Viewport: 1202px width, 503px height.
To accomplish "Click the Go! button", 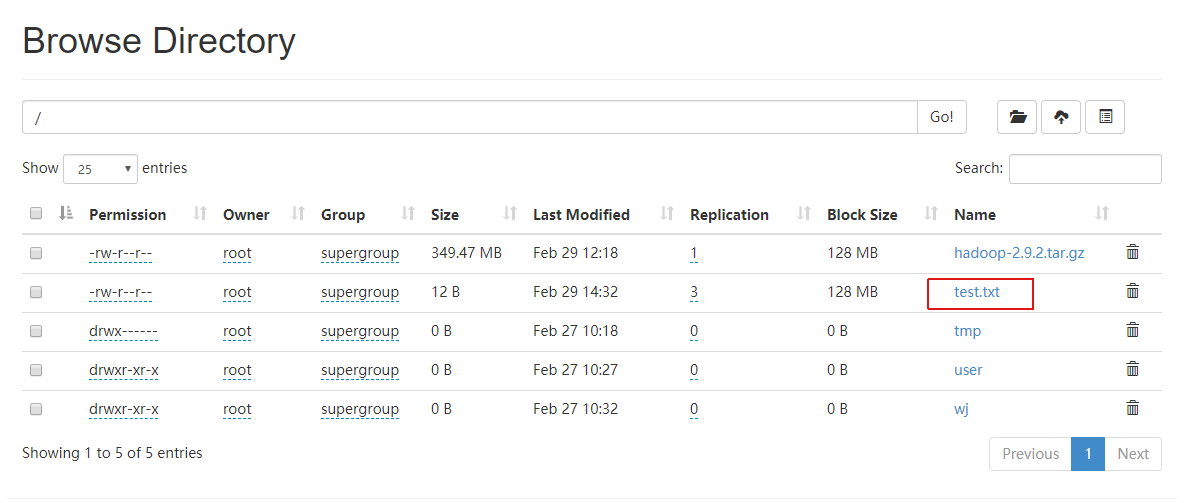I will click(942, 117).
